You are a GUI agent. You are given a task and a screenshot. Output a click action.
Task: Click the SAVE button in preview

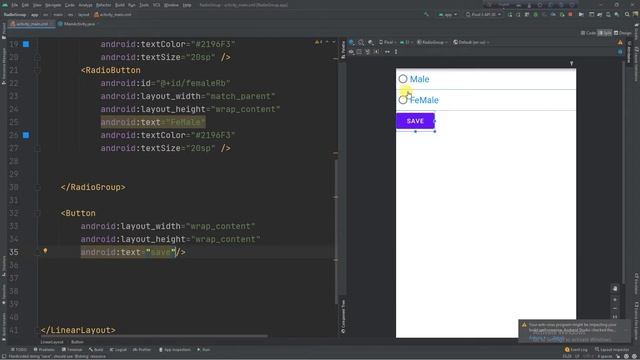(415, 121)
